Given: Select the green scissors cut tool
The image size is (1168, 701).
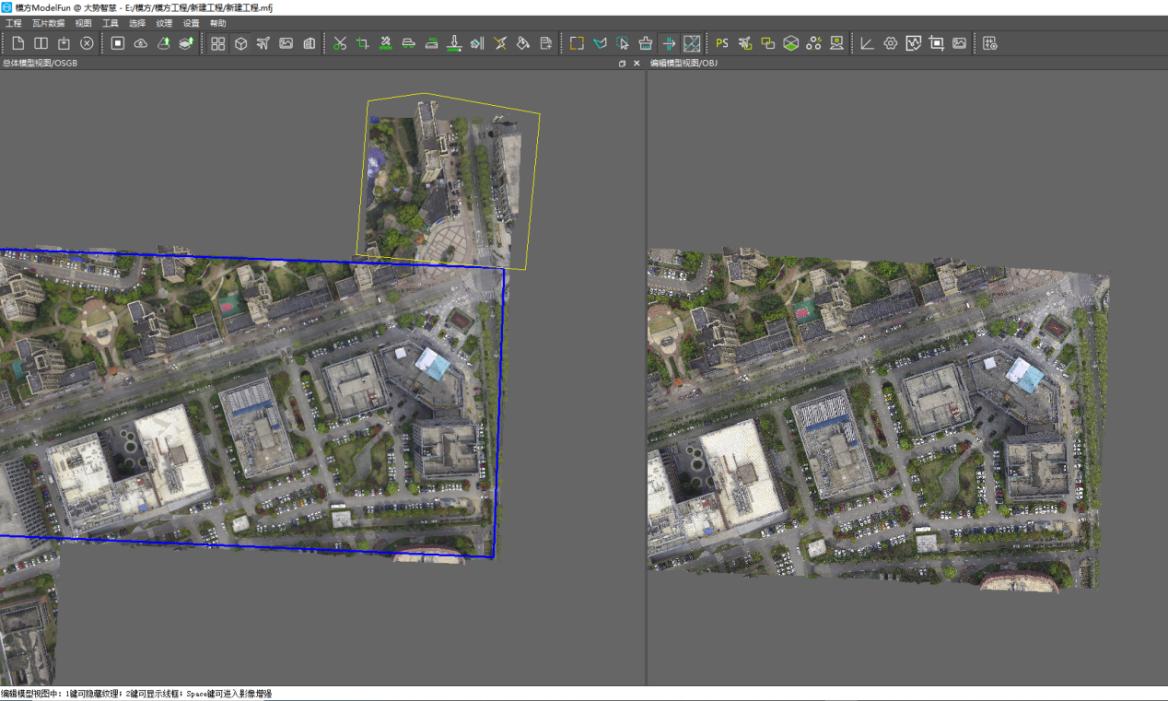Looking at the screenshot, I should [340, 43].
